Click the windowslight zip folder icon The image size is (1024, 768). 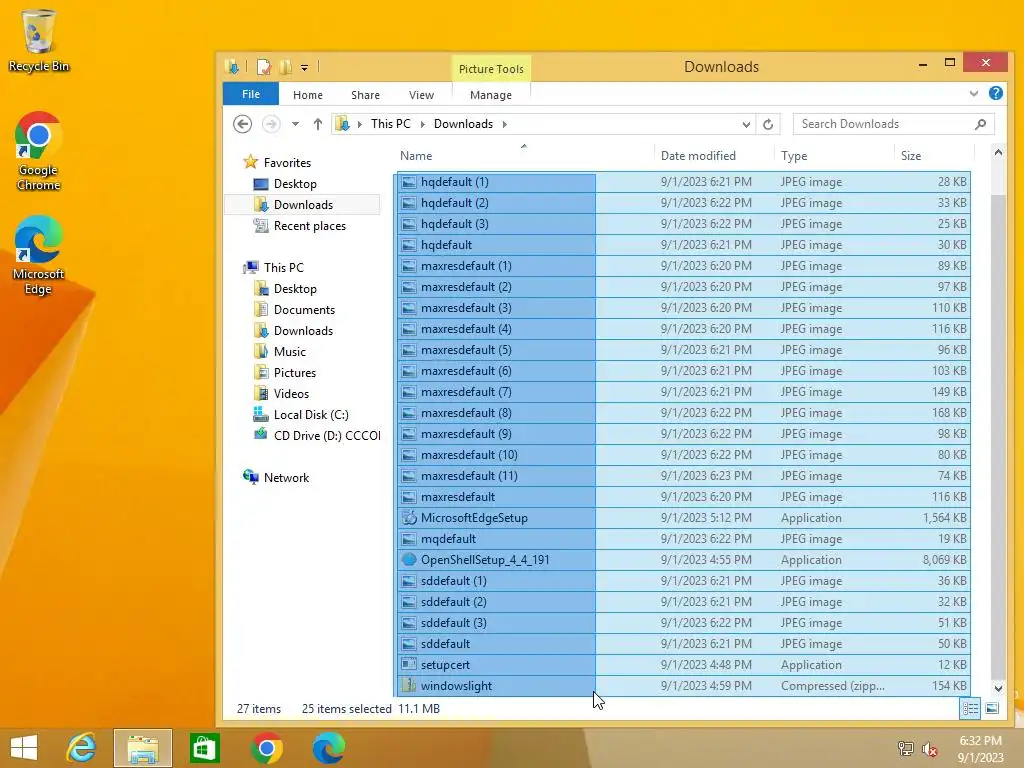coord(409,686)
